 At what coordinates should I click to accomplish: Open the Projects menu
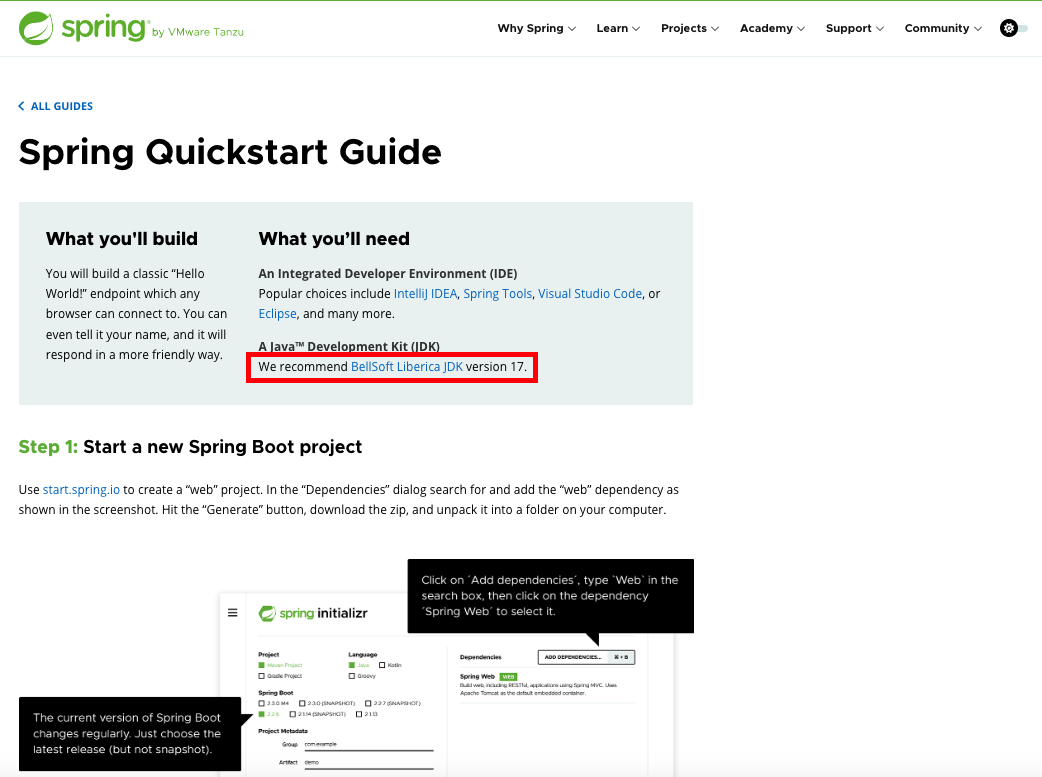tap(690, 29)
